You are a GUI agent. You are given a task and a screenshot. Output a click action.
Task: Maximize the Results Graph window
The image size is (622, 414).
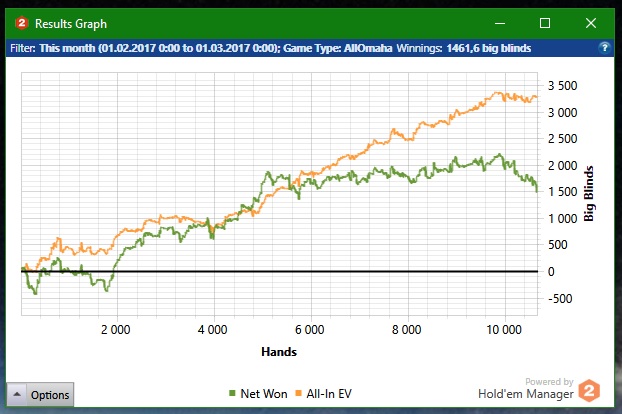[545, 23]
